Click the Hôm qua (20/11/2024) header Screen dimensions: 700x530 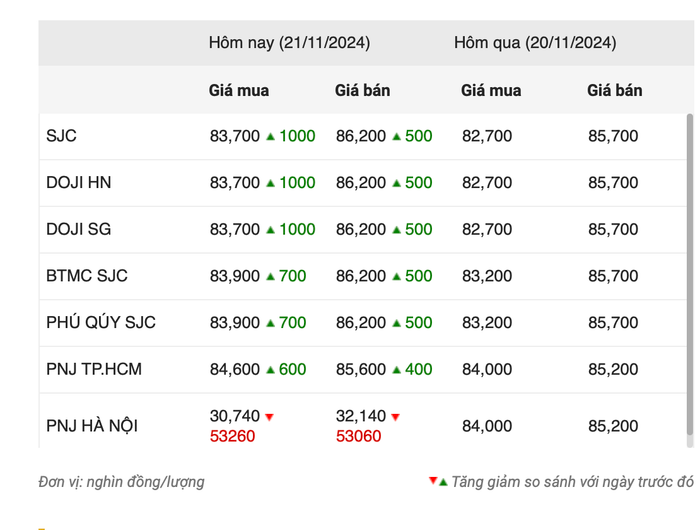click(535, 43)
